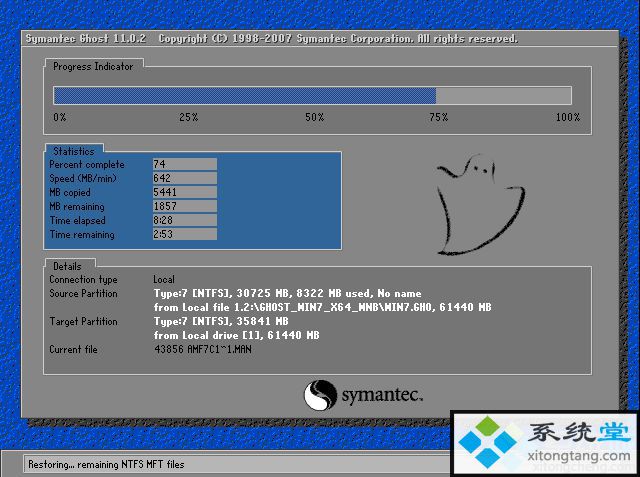Click the 'Current file' label

[x=73, y=350]
